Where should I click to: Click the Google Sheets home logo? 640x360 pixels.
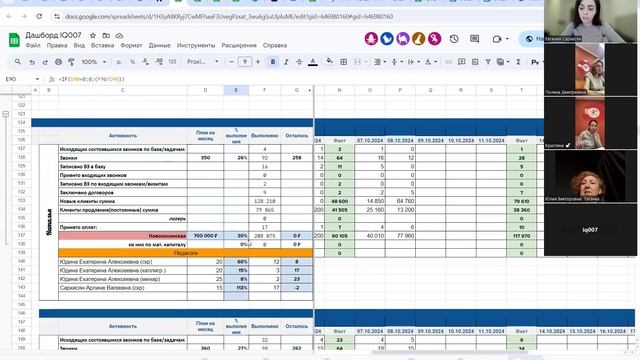click(x=14, y=40)
